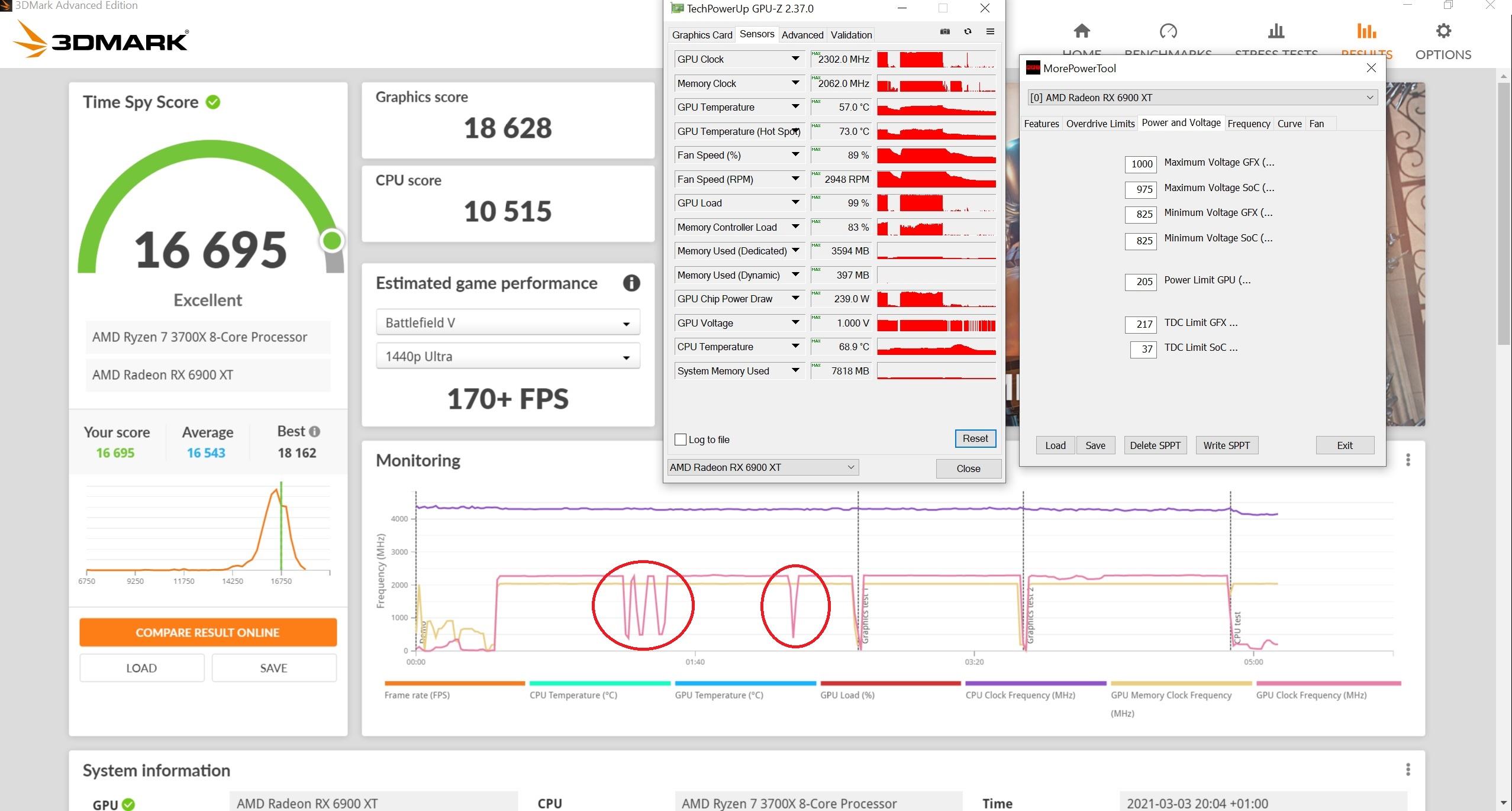Switch to GPU-Z Advanced tab

[802, 35]
